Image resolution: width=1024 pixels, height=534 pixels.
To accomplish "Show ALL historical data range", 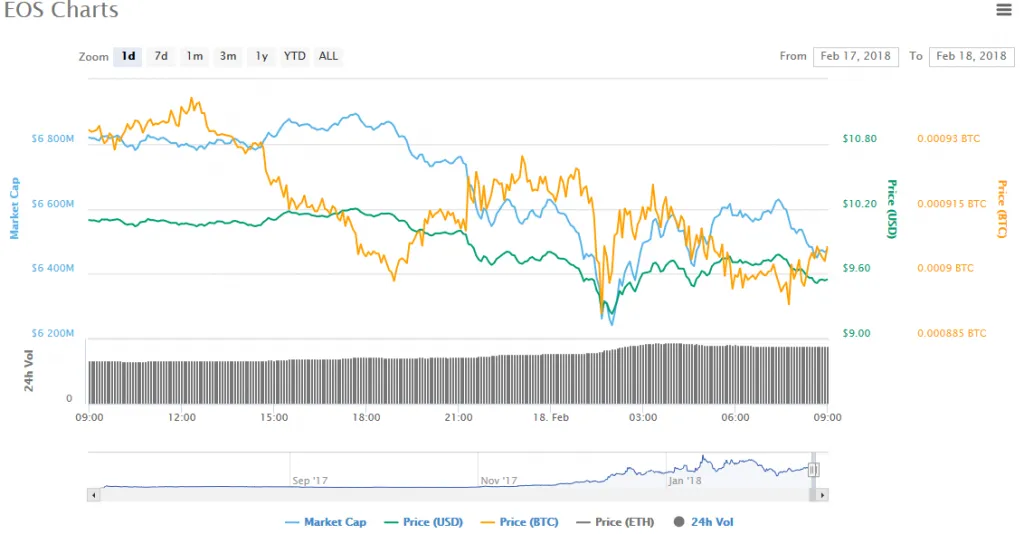I will (x=328, y=57).
